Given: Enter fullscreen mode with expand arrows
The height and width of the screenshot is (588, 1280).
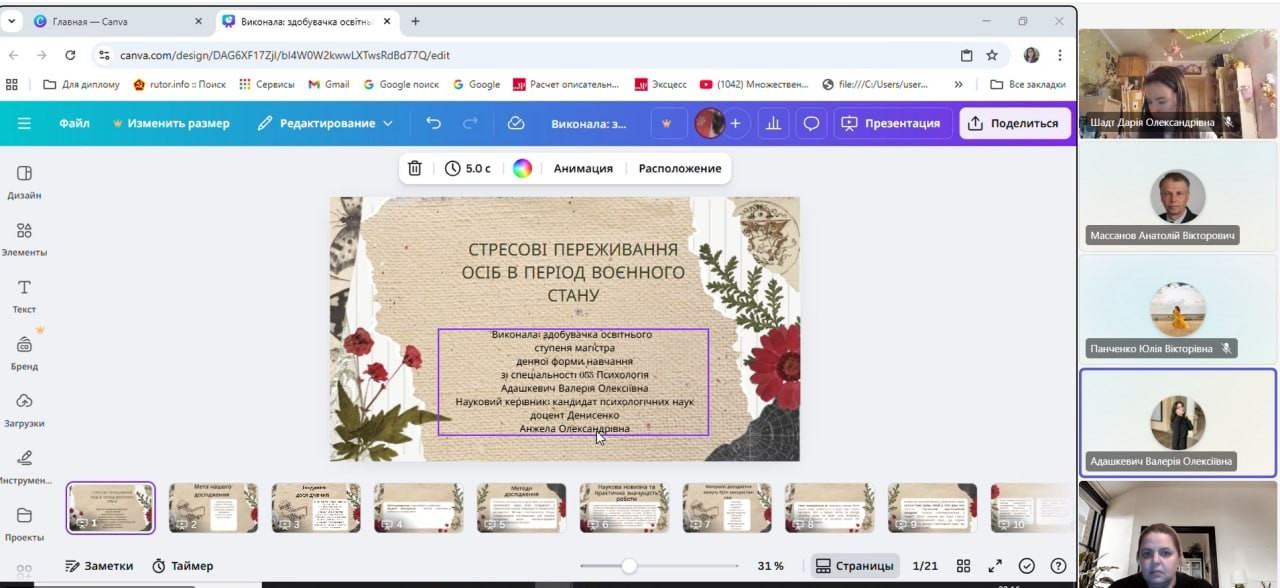Looking at the screenshot, I should point(995,566).
